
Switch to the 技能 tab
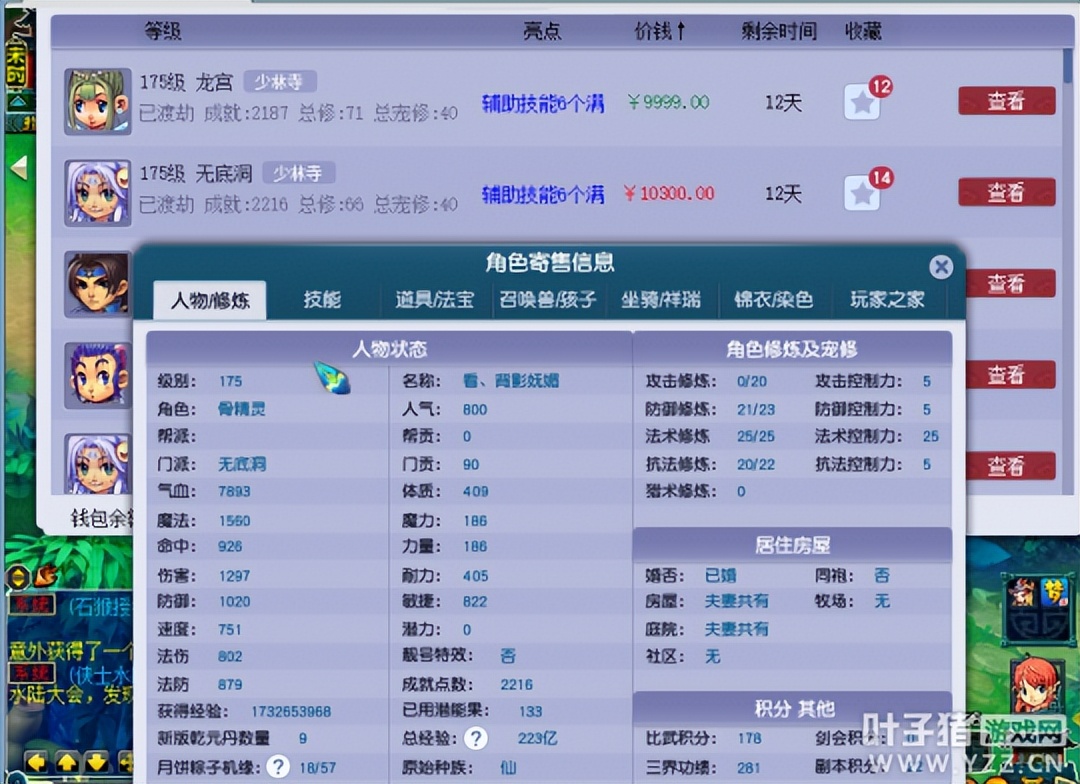point(322,299)
